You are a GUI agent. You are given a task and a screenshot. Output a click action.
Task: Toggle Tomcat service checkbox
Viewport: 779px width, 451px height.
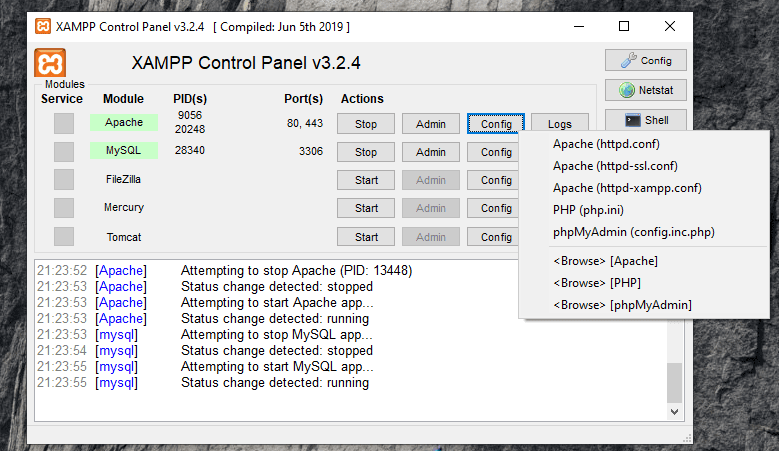click(64, 236)
